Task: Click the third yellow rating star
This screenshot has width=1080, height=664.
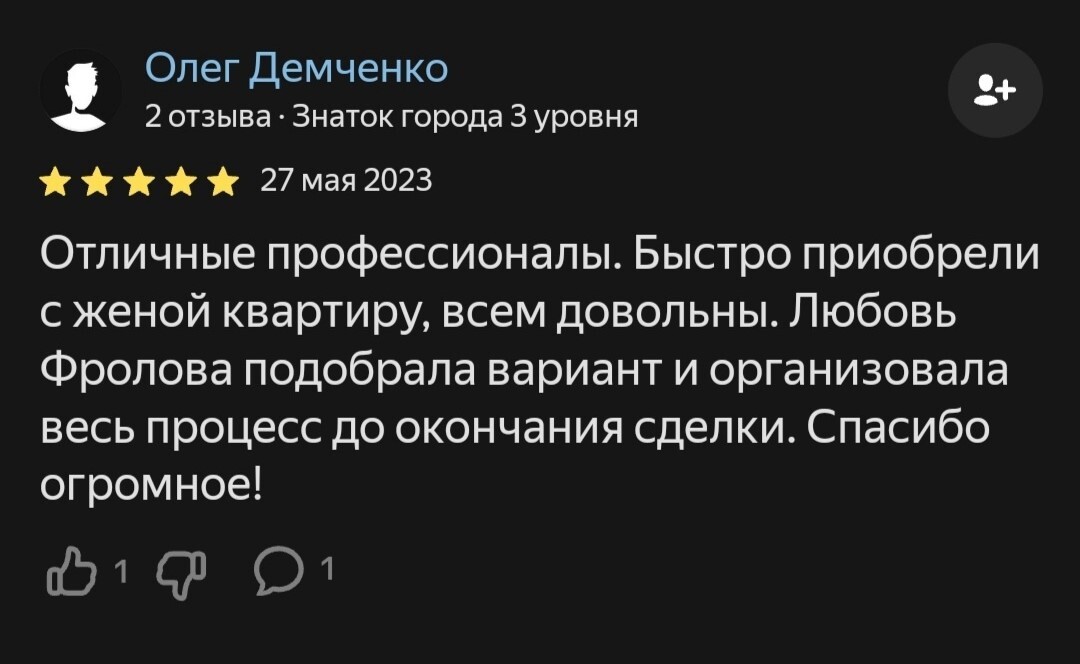Action: (x=140, y=182)
